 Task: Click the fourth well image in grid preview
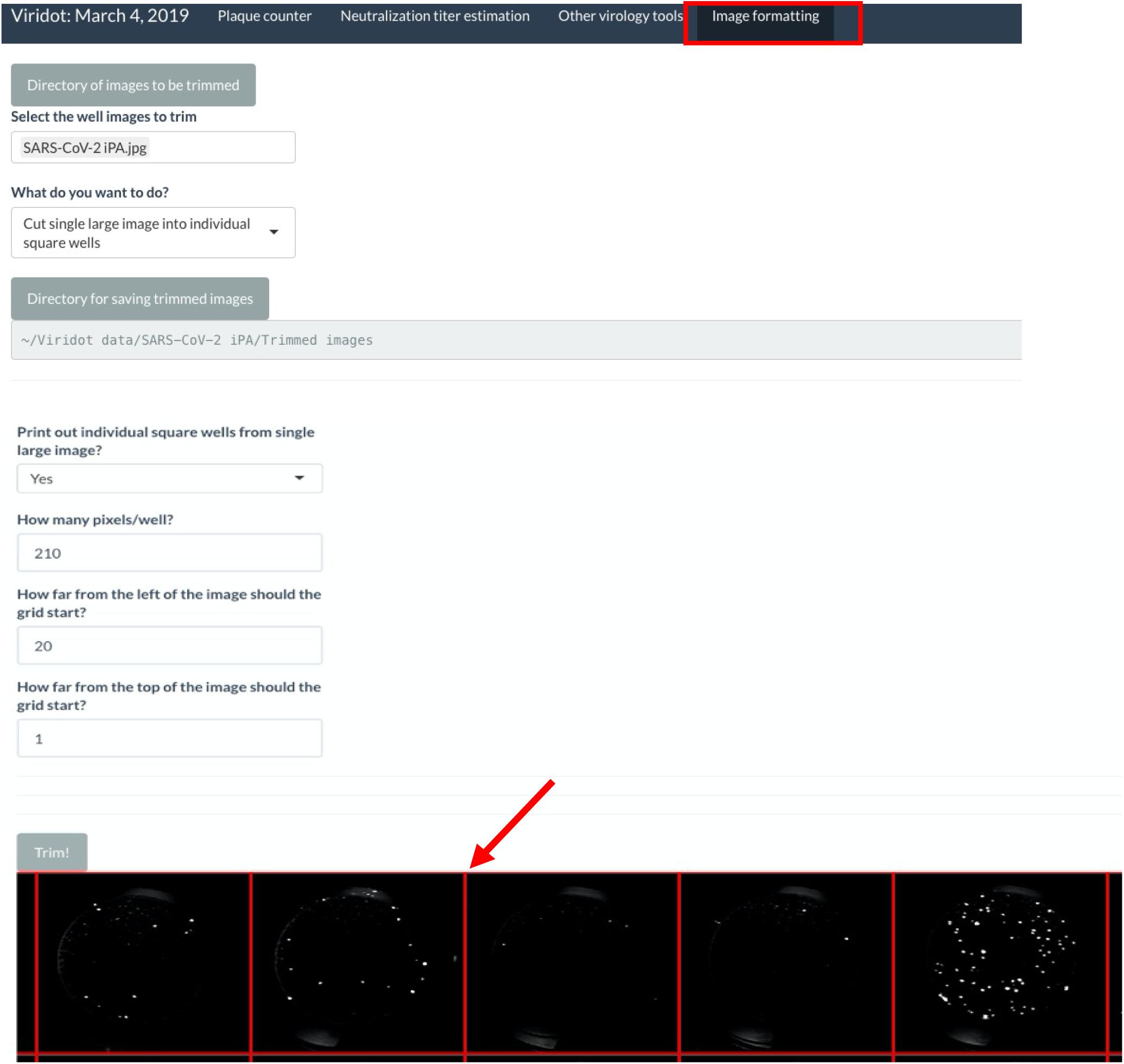[x=786, y=963]
